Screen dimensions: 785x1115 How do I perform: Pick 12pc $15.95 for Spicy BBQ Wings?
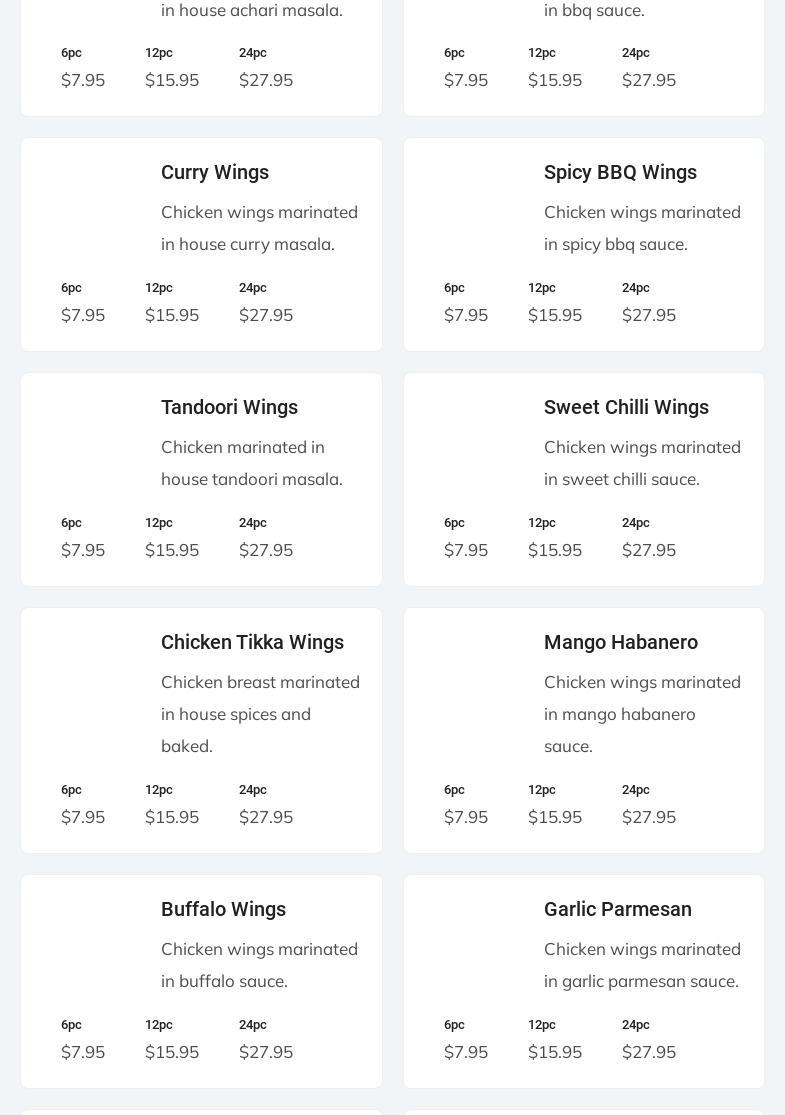coord(555,303)
